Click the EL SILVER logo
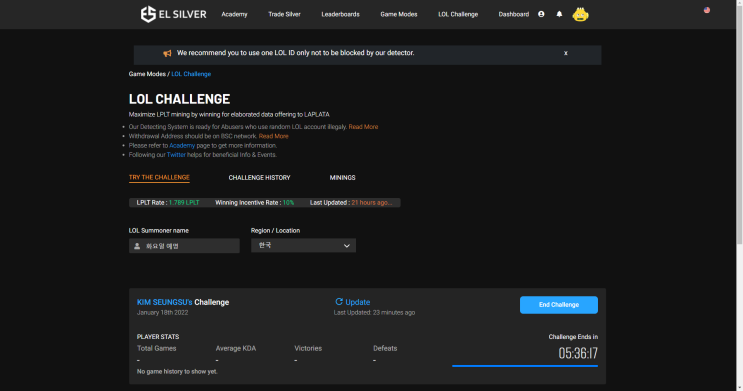743x391 pixels. pyautogui.click(x=173, y=14)
